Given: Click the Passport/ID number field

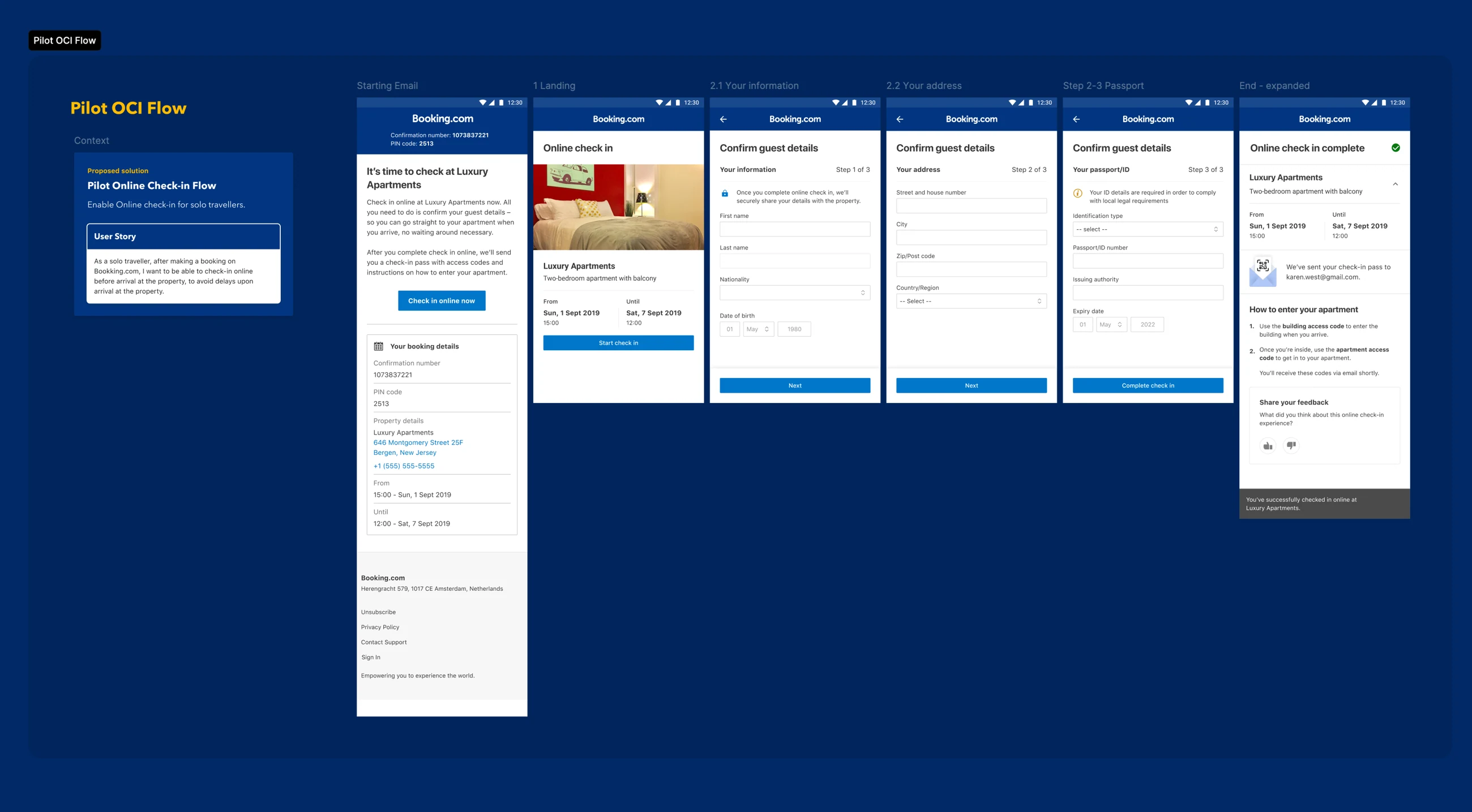Looking at the screenshot, I should [1148, 261].
